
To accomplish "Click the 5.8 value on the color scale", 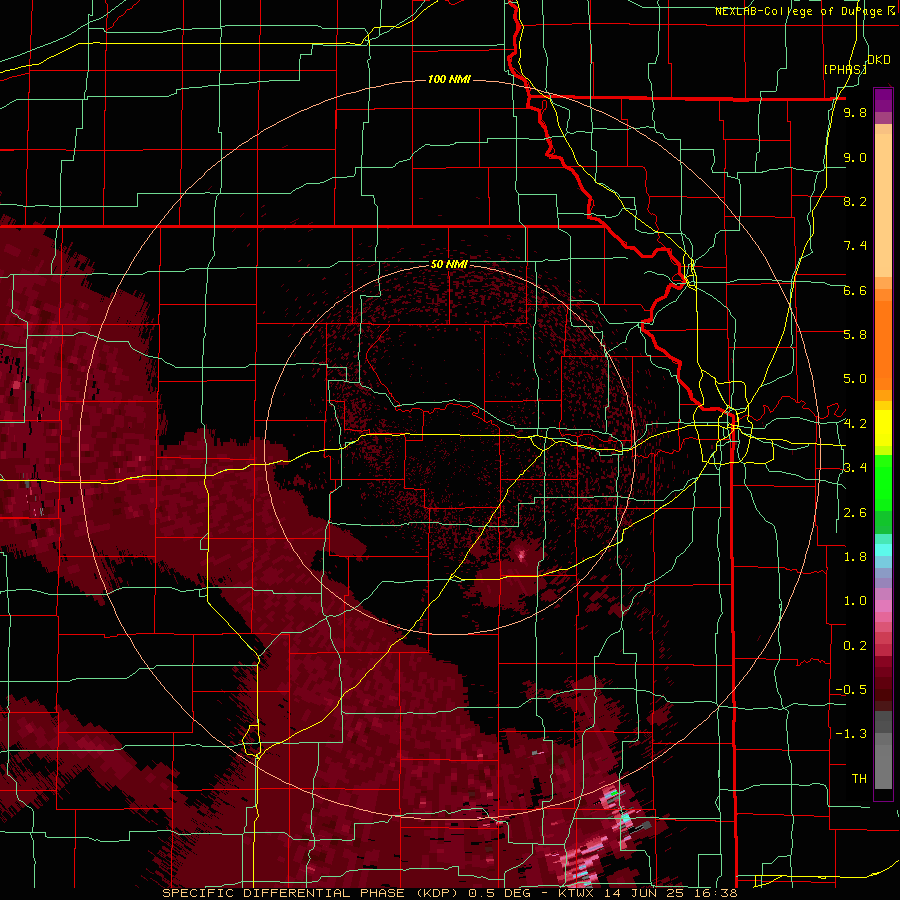I will (855, 335).
